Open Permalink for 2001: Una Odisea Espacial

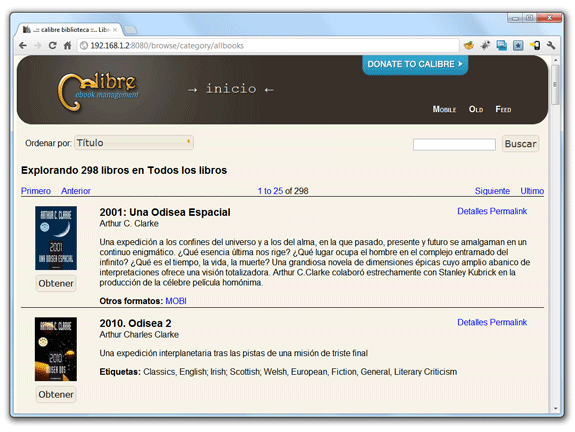(x=509, y=211)
